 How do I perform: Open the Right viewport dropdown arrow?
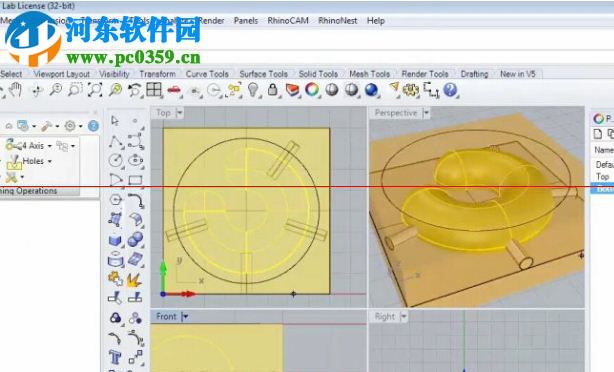click(404, 316)
